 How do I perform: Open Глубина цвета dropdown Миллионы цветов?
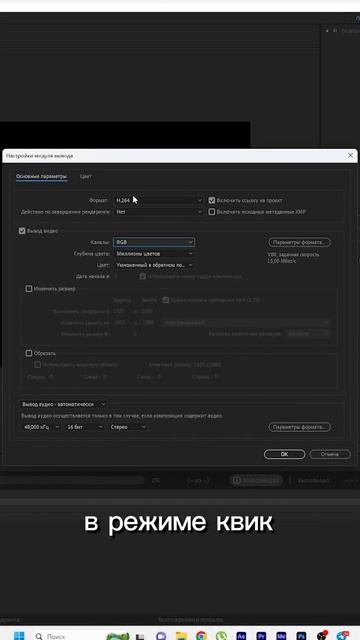(x=154, y=253)
